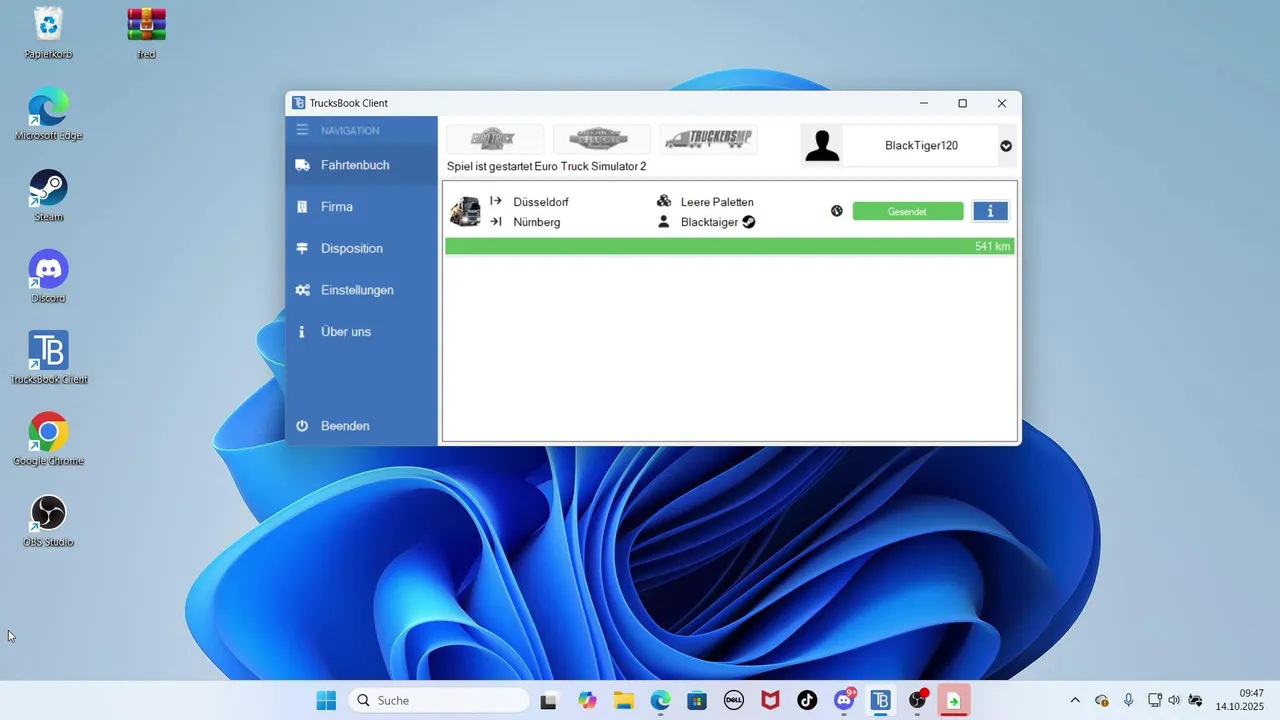The height and width of the screenshot is (720, 1280).
Task: Click the cargo boxes icon beside Leere Paletten
Action: [x=664, y=201]
